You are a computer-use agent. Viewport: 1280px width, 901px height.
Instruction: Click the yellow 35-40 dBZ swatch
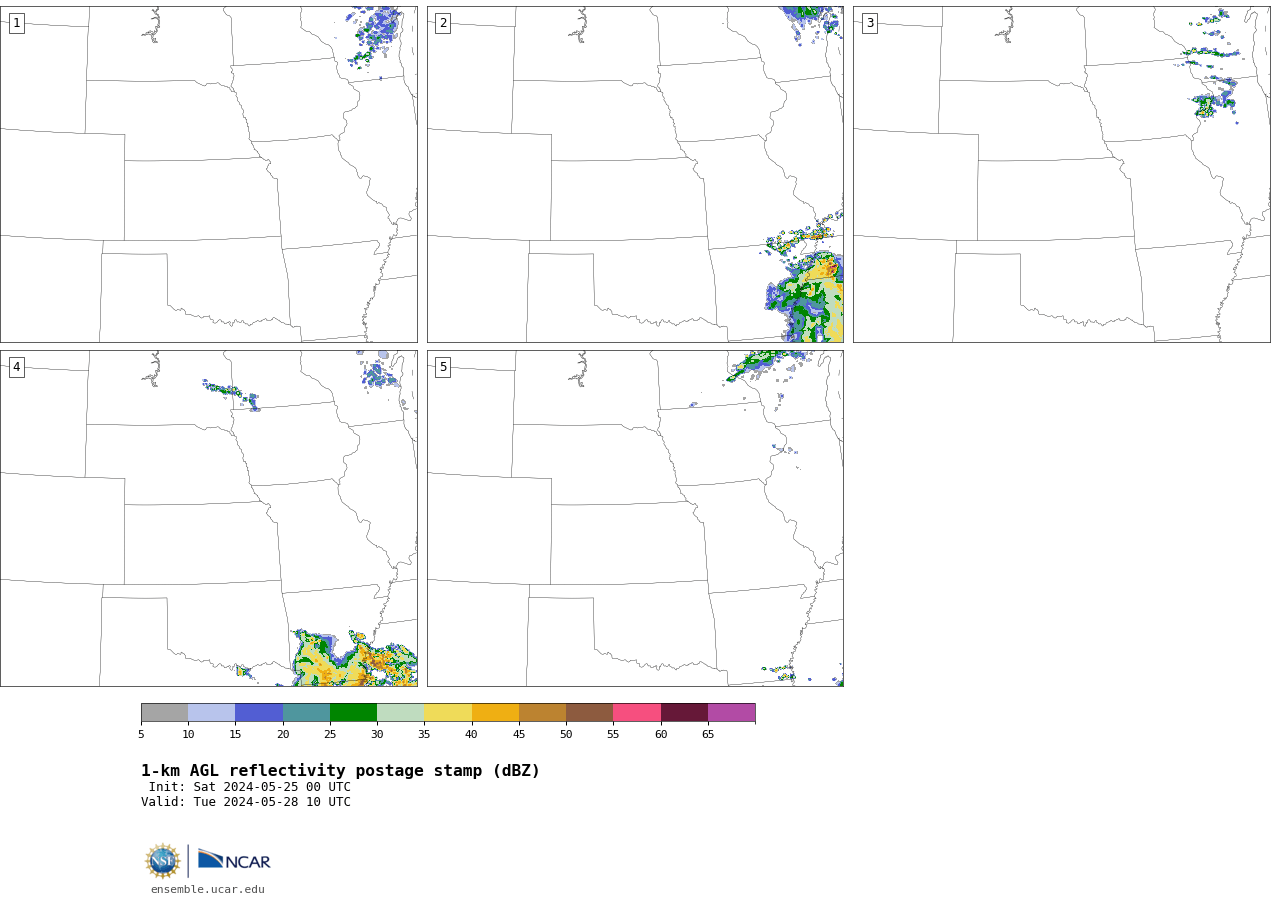(x=448, y=712)
